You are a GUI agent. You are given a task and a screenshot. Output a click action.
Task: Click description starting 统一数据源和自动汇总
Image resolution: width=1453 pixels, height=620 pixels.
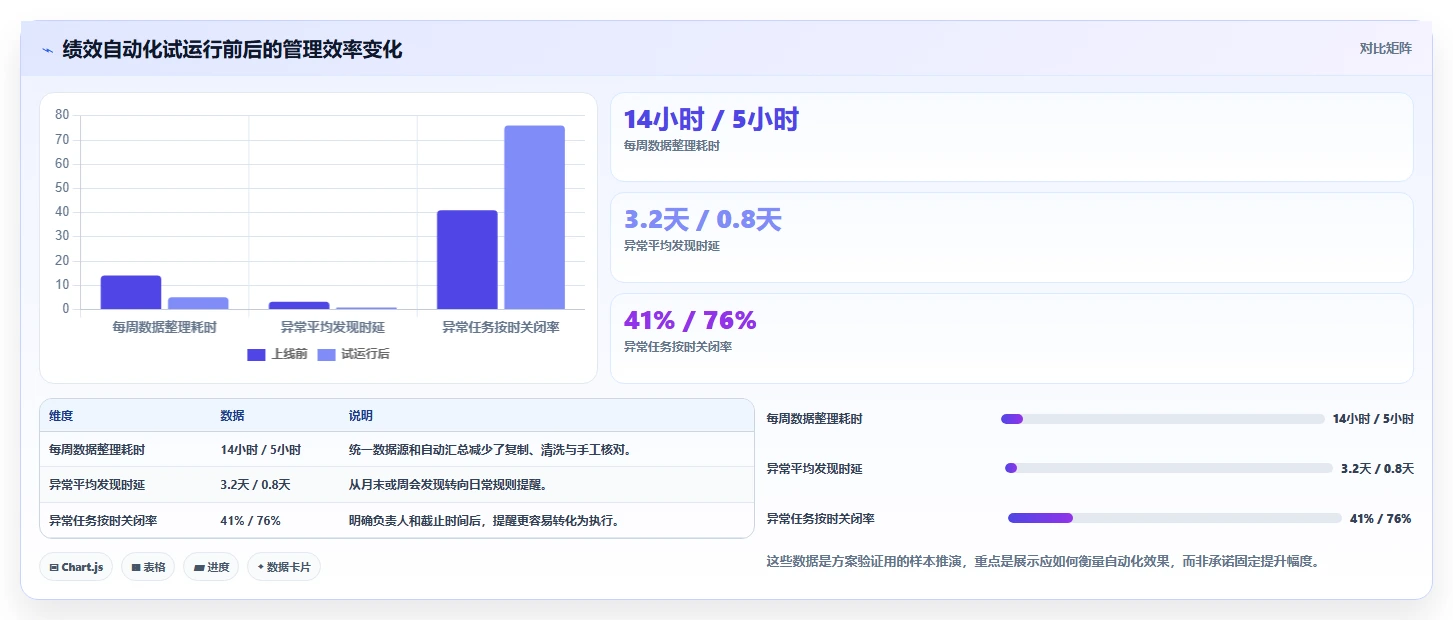pyautogui.click(x=490, y=450)
